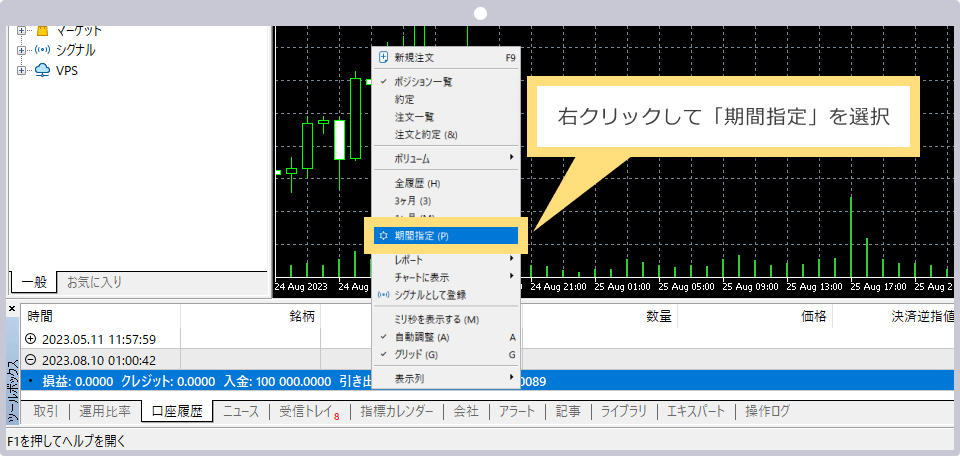Close the toolbox panel with X

click(x=12, y=309)
